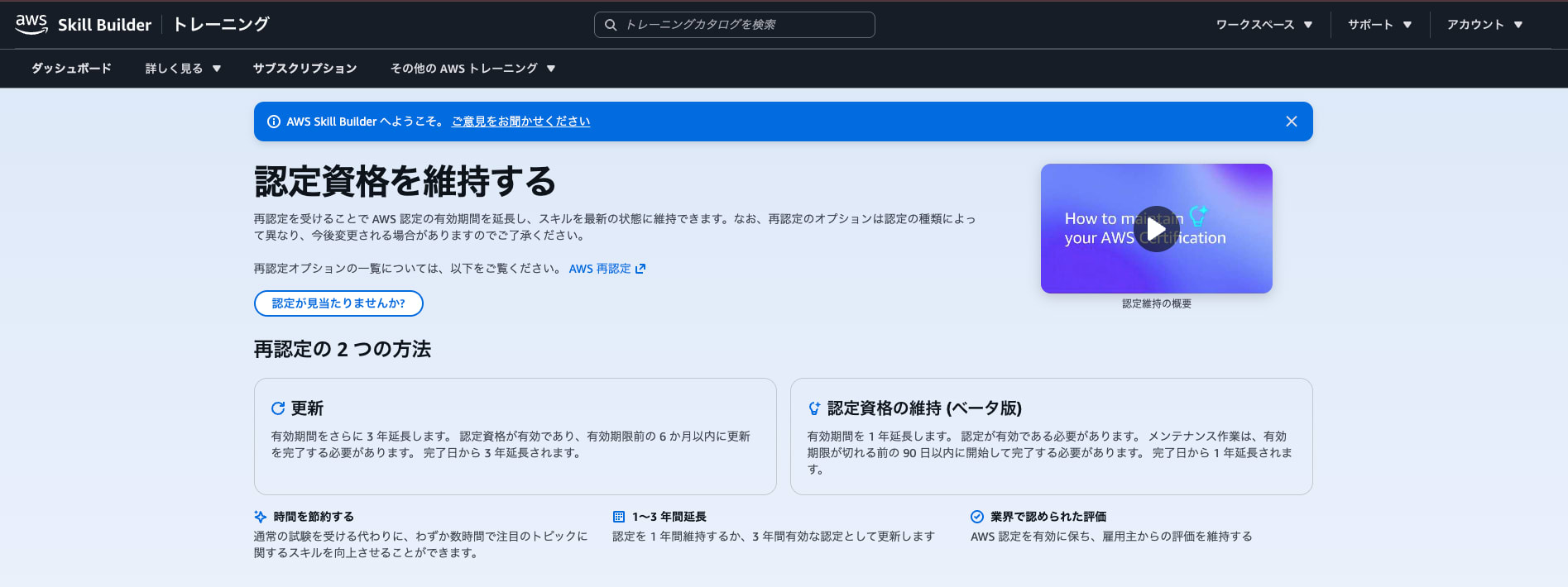This screenshot has width=1568, height=587.
Task: Click the 再認定の 2 つの方法 heading
Action: coord(343,349)
